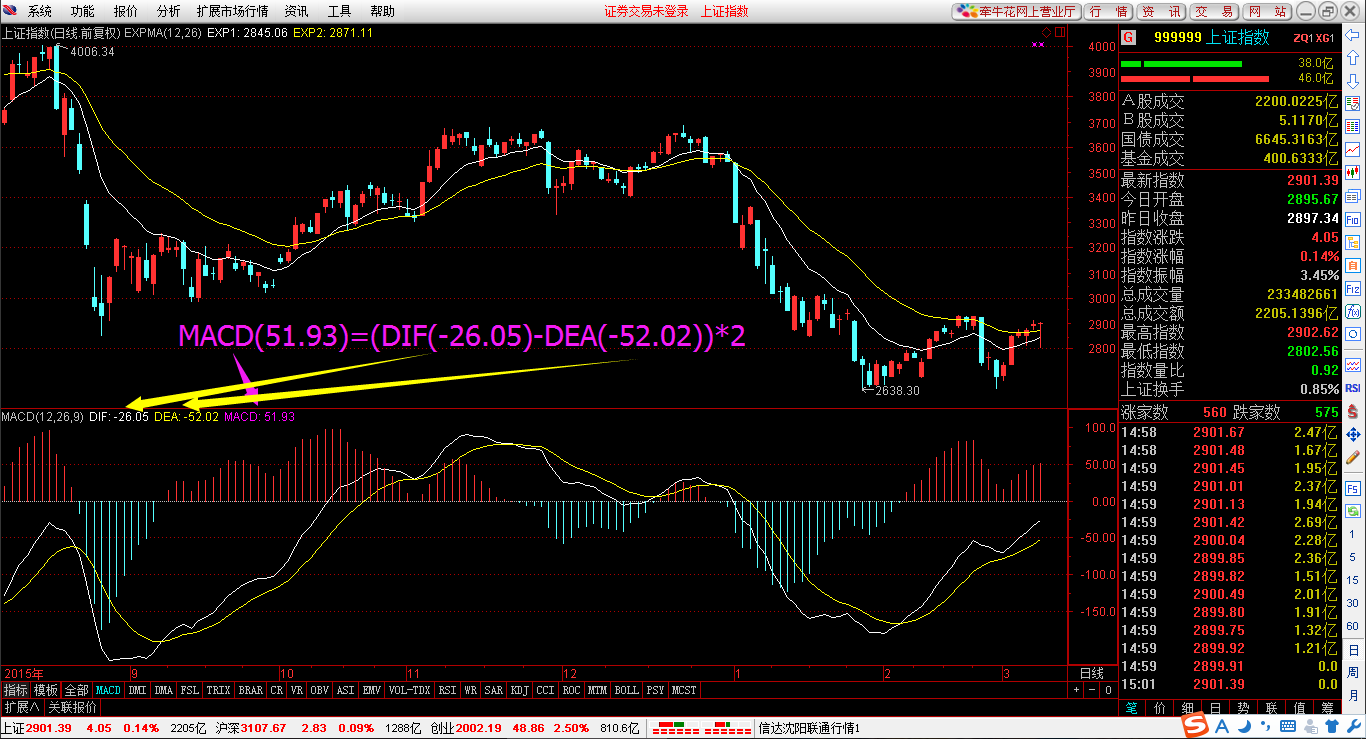Open the 全部 indicator list
The height and width of the screenshot is (739, 1366).
[77, 690]
